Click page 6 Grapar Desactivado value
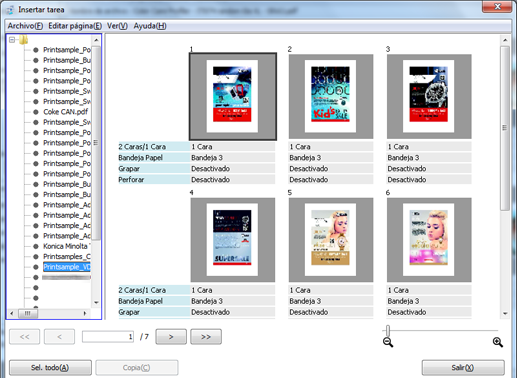Screen dimensions: 517x378 429,312
